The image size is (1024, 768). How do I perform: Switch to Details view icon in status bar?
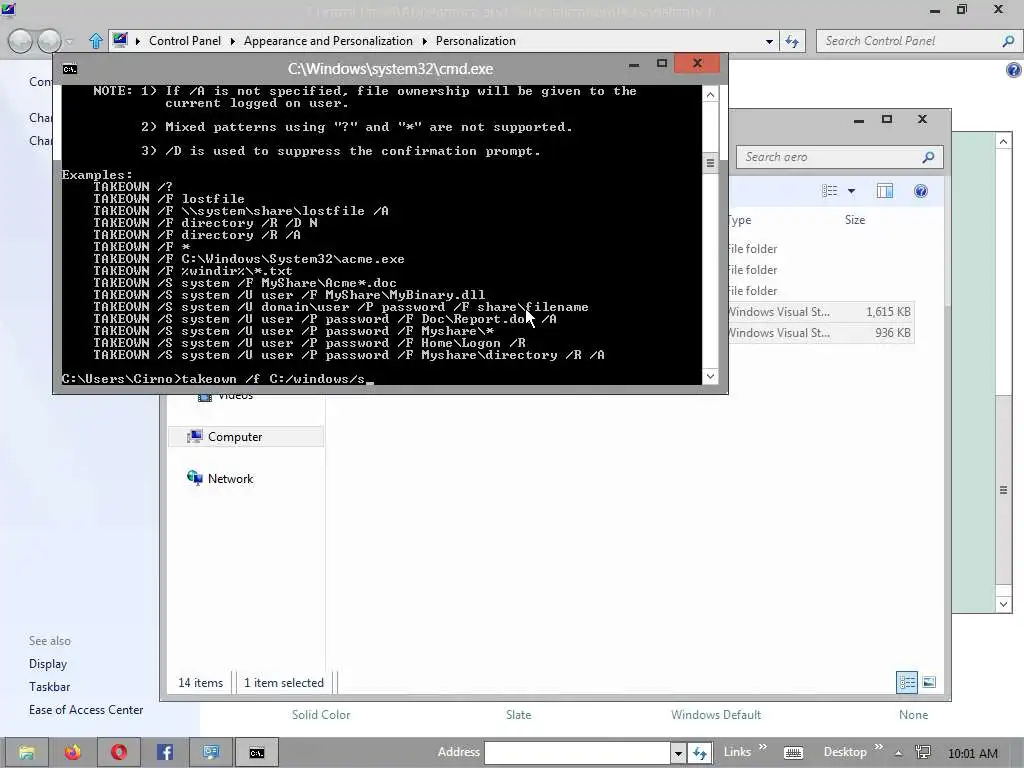tap(907, 682)
